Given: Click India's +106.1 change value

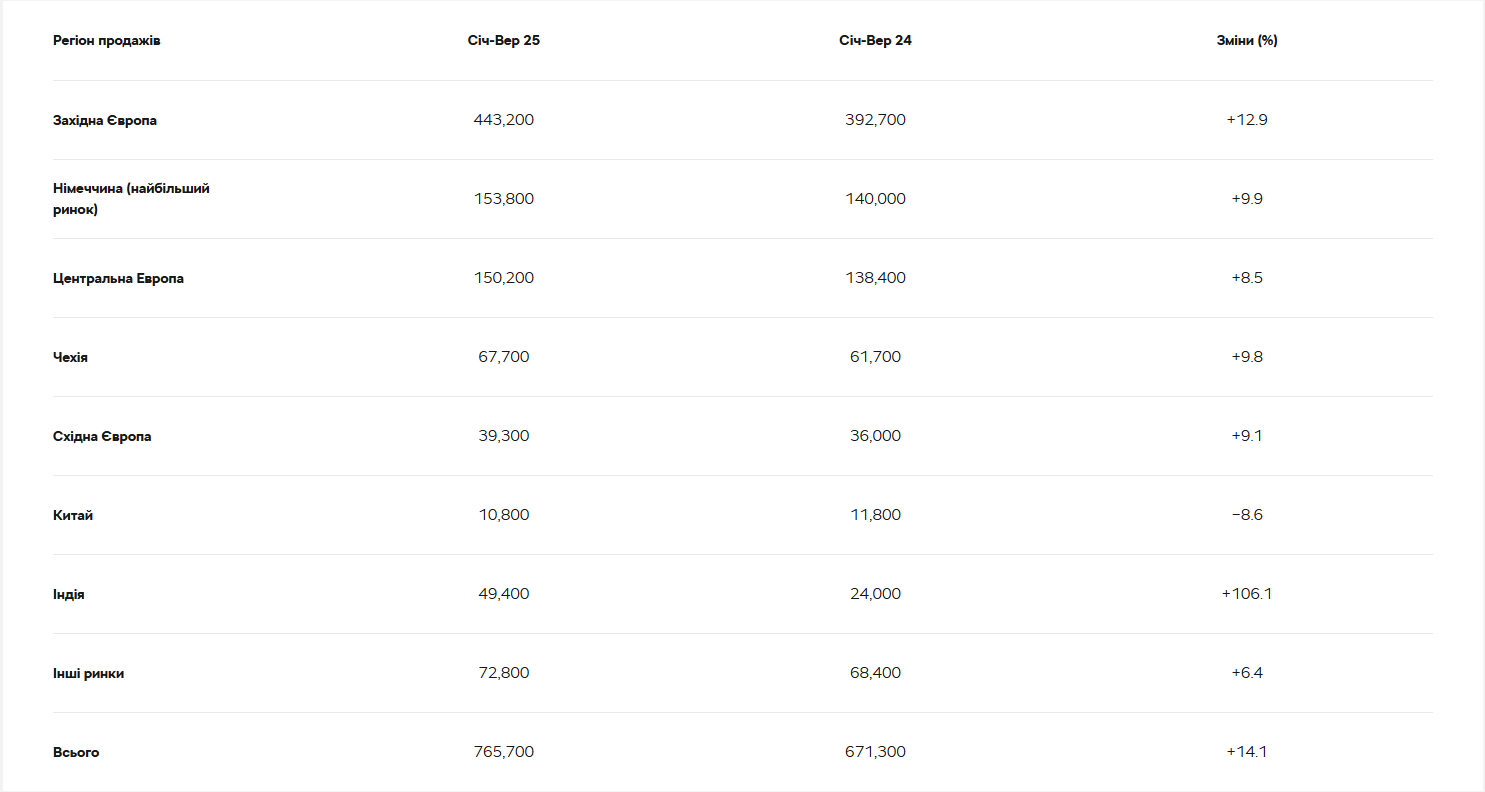Looking at the screenshot, I should [x=1247, y=594].
